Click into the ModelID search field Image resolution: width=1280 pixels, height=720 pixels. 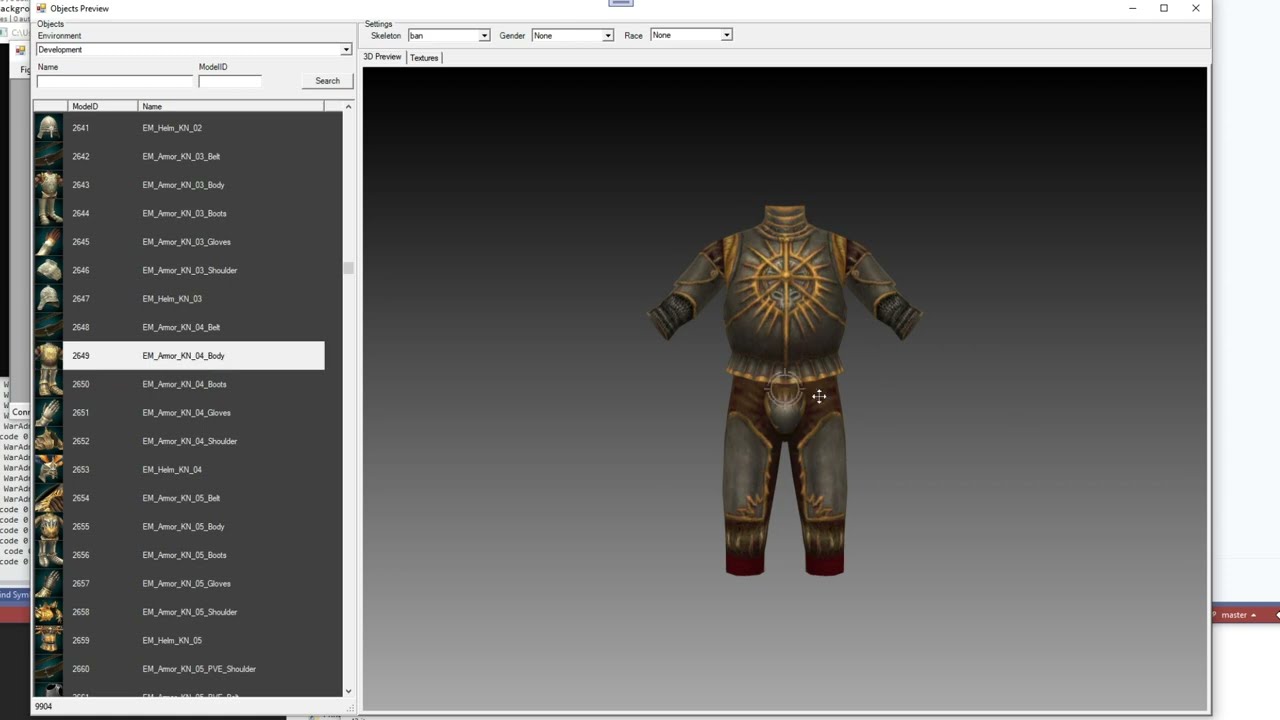click(x=229, y=81)
